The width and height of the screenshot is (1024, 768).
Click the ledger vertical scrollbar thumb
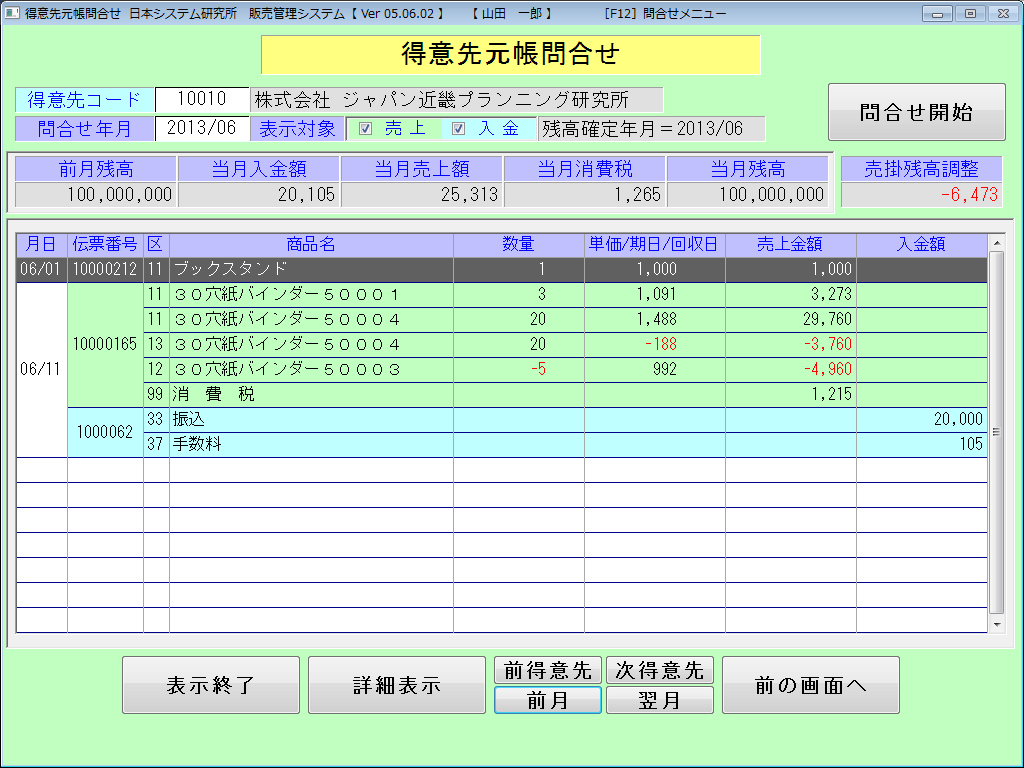pos(997,432)
